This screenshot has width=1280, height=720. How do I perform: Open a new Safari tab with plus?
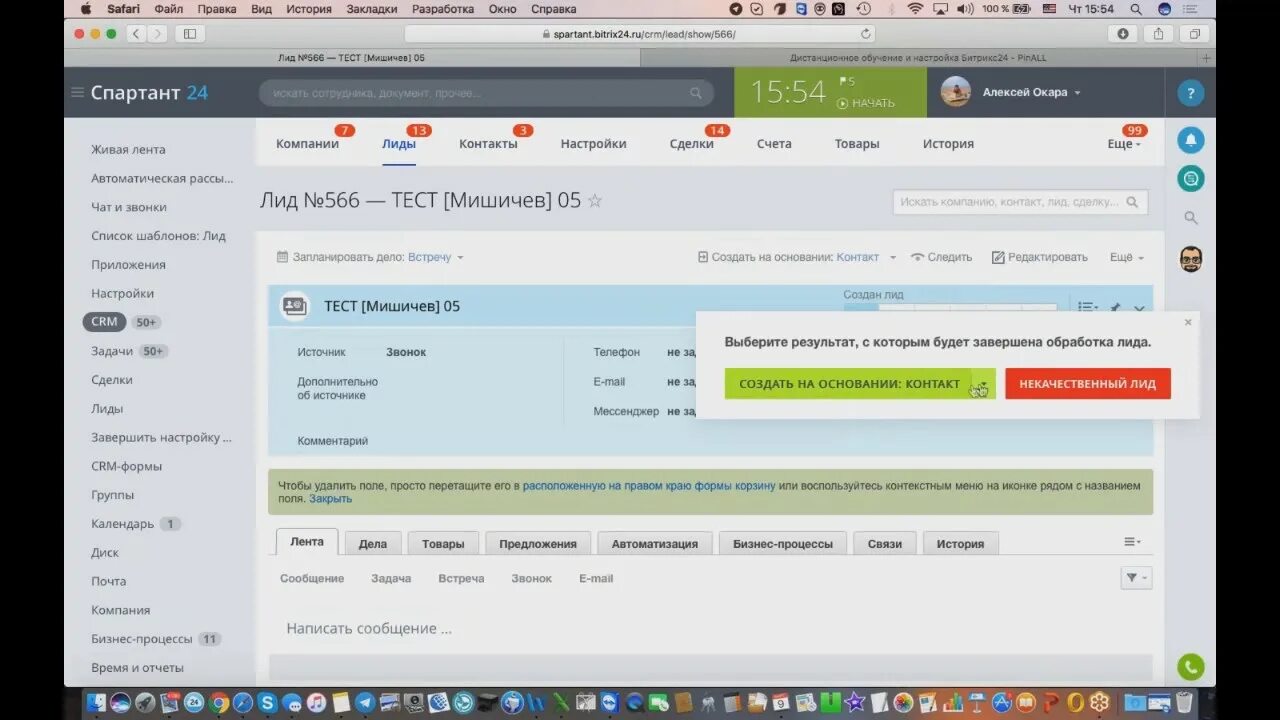[x=1207, y=58]
